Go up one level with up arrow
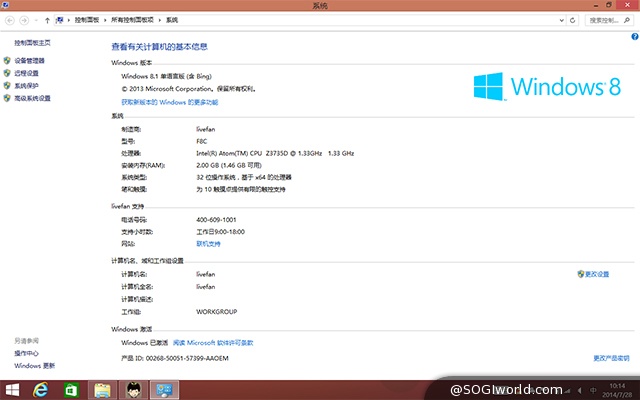 pyautogui.click(x=47, y=20)
